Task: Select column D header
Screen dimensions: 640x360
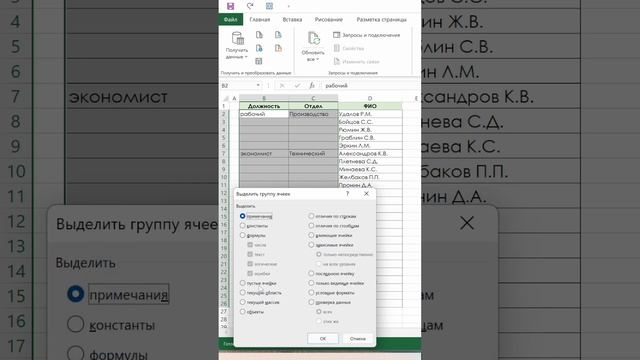Action: [x=370, y=98]
